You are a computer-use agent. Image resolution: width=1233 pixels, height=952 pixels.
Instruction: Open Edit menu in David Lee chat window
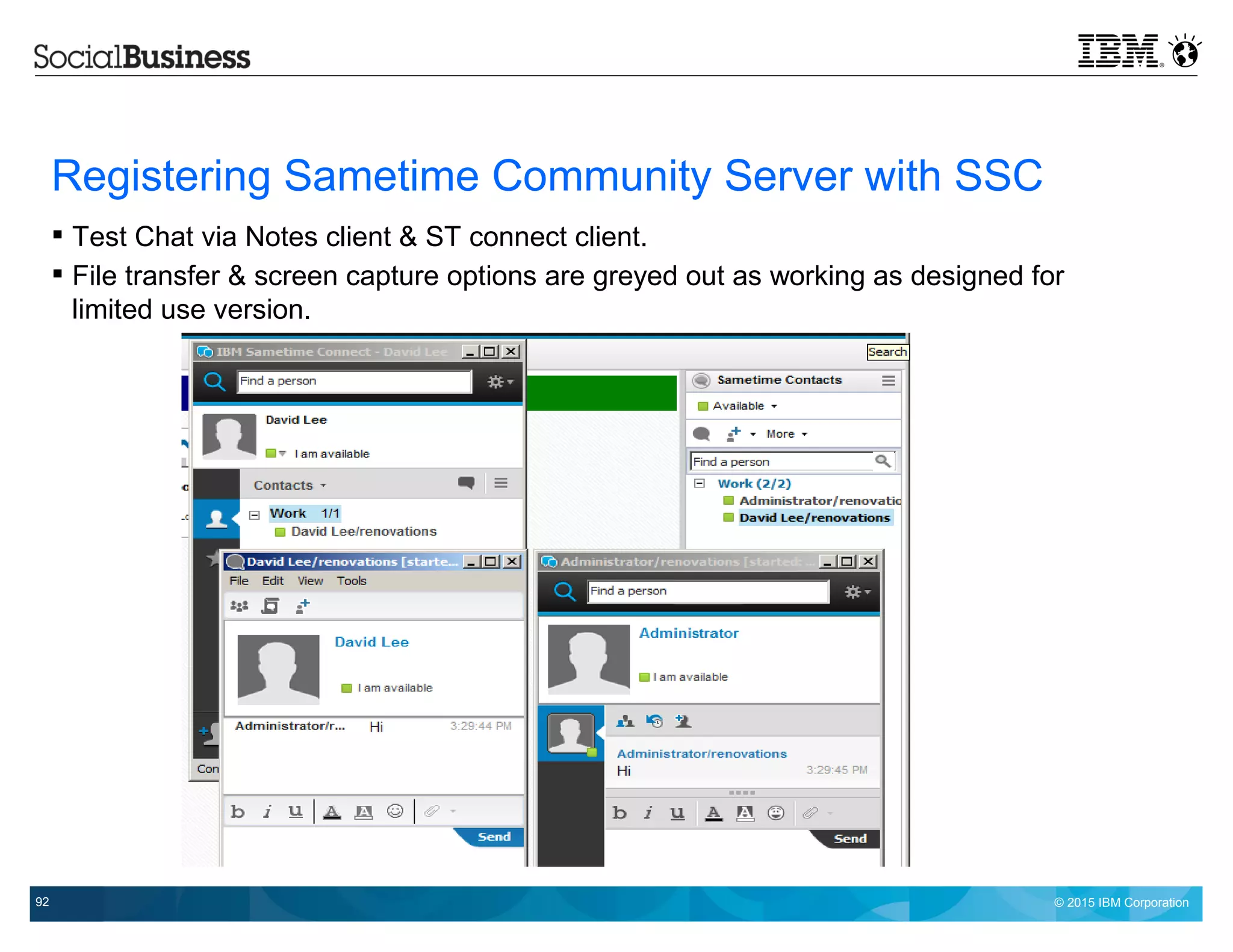273,581
